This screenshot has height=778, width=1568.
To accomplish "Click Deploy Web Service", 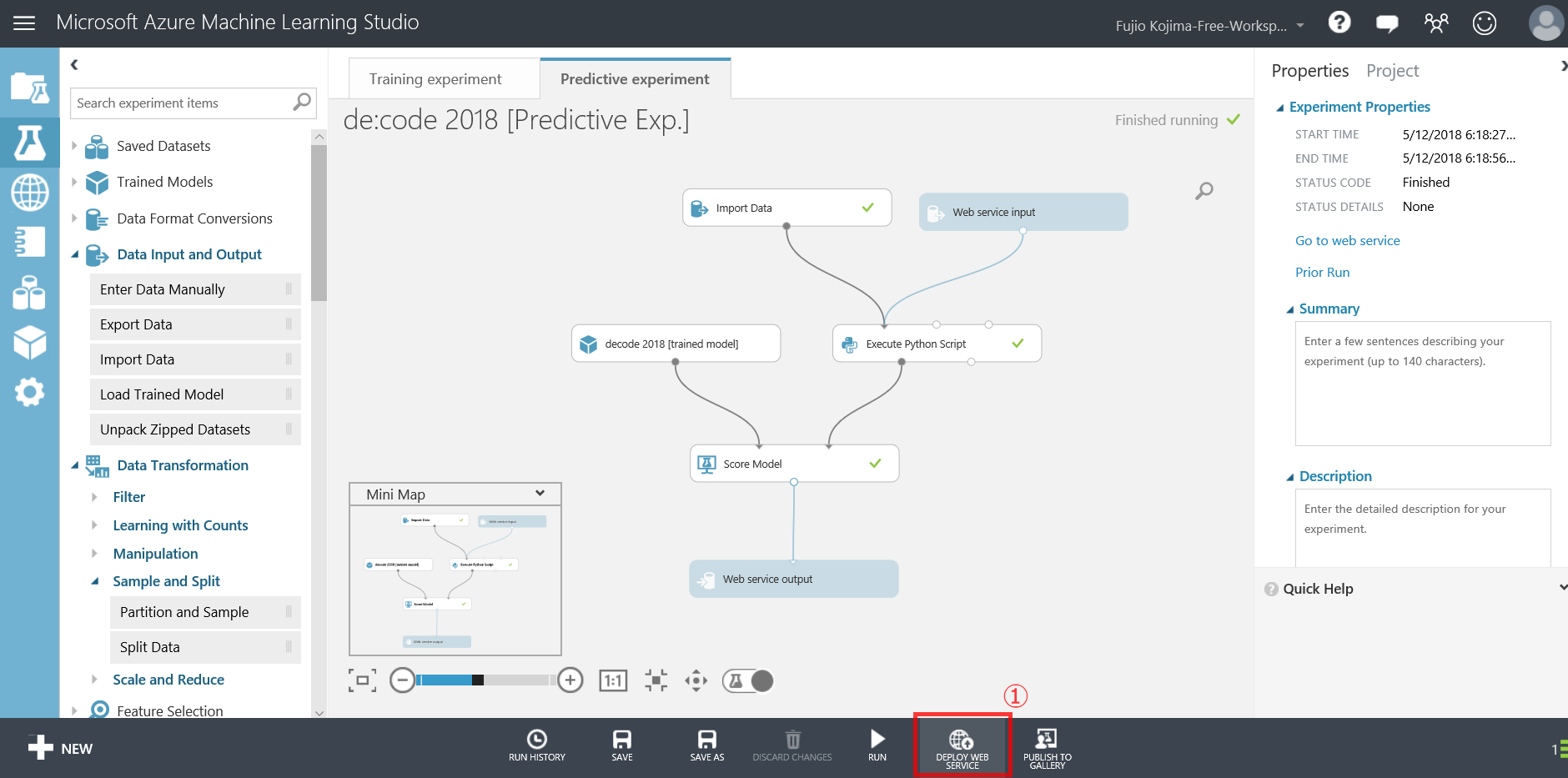I will pyautogui.click(x=962, y=748).
